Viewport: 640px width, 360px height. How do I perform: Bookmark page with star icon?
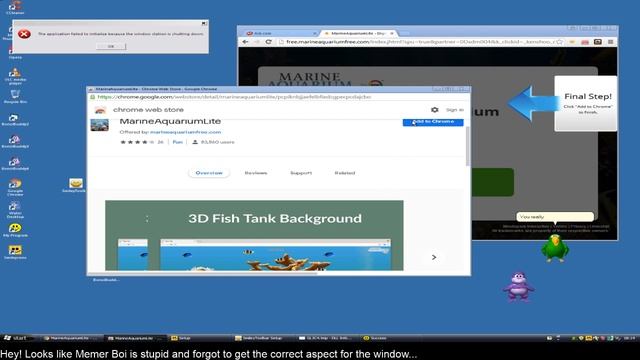560,42
